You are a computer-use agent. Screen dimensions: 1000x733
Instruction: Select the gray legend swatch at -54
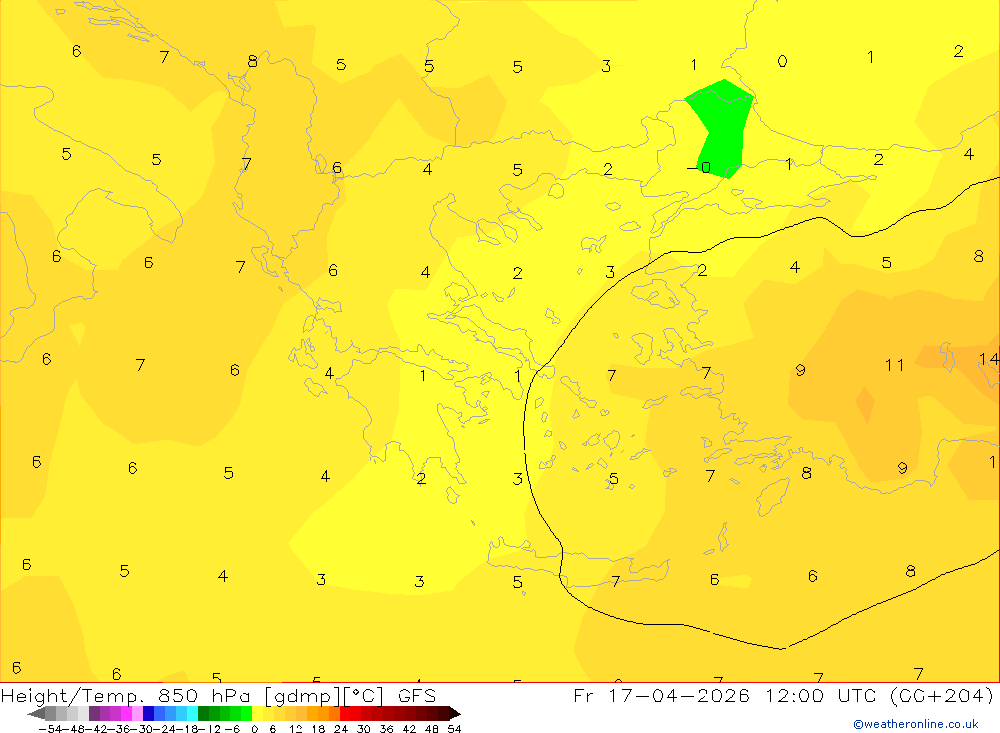pyautogui.click(x=50, y=713)
